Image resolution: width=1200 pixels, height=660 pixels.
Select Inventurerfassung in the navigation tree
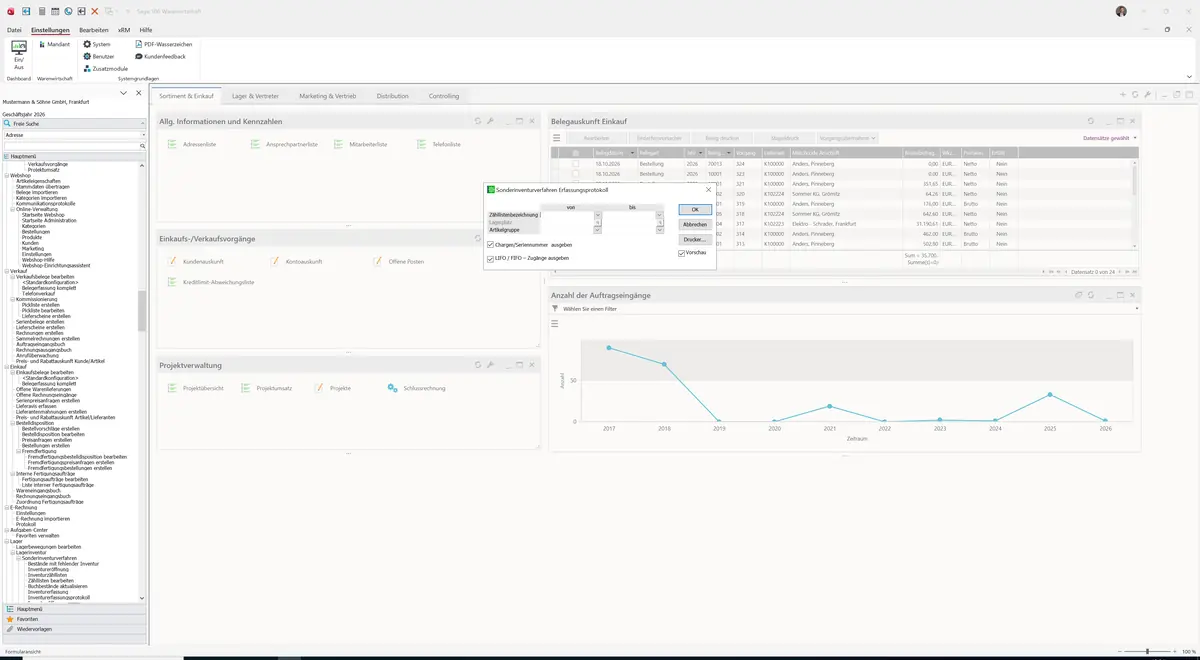coord(48,592)
